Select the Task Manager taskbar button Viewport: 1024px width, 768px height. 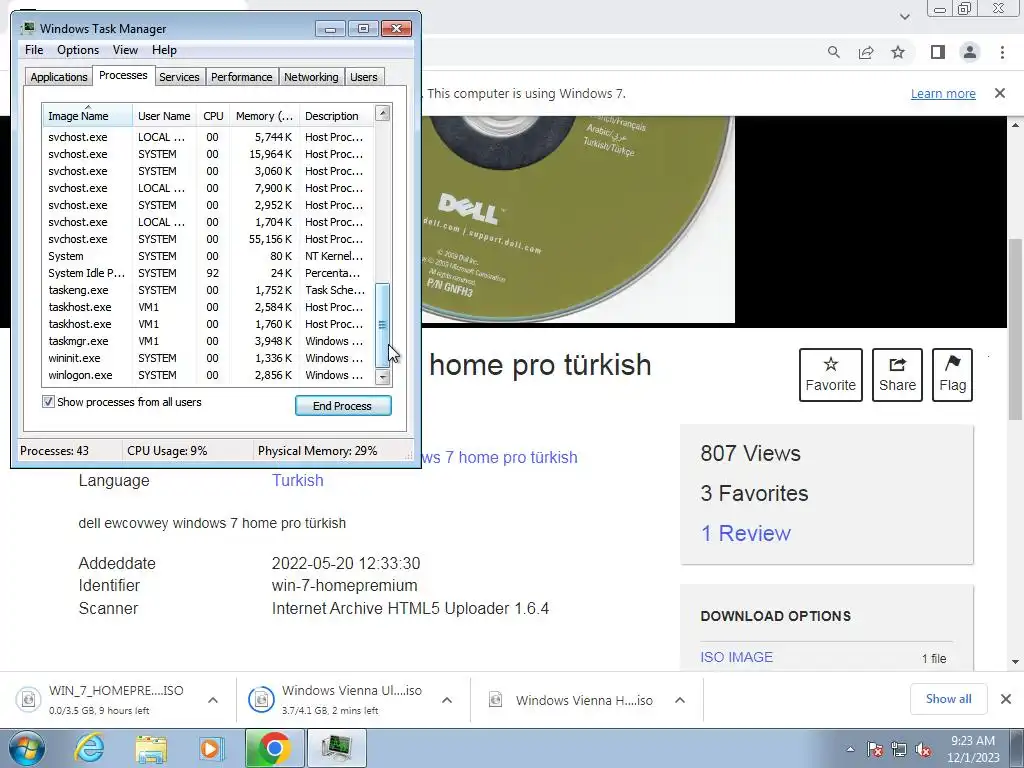pyautogui.click(x=336, y=748)
